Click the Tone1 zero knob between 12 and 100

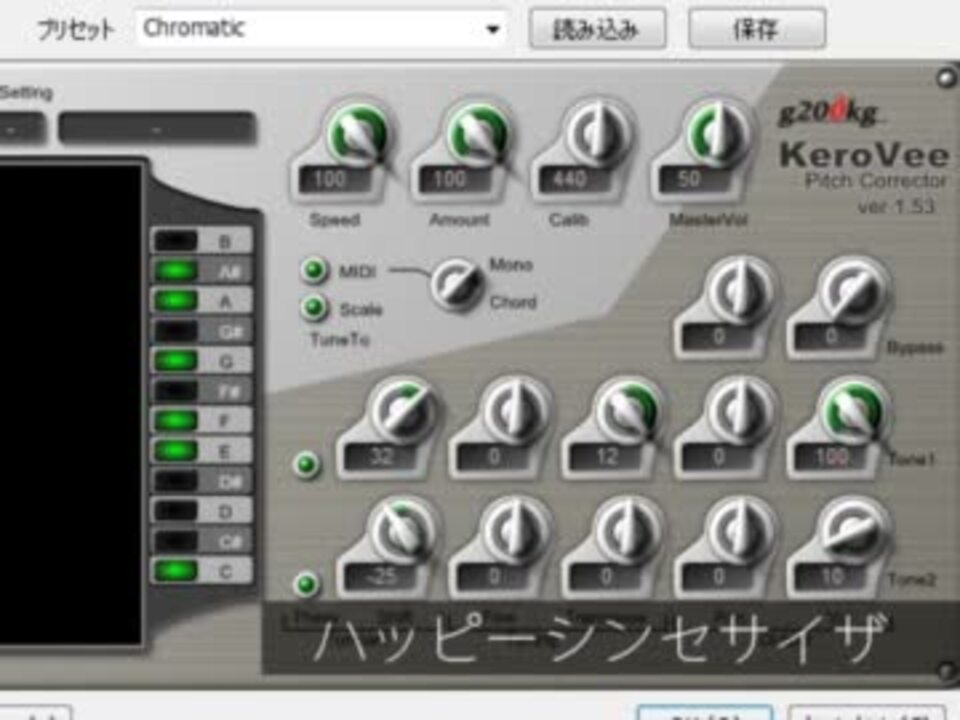740,411
